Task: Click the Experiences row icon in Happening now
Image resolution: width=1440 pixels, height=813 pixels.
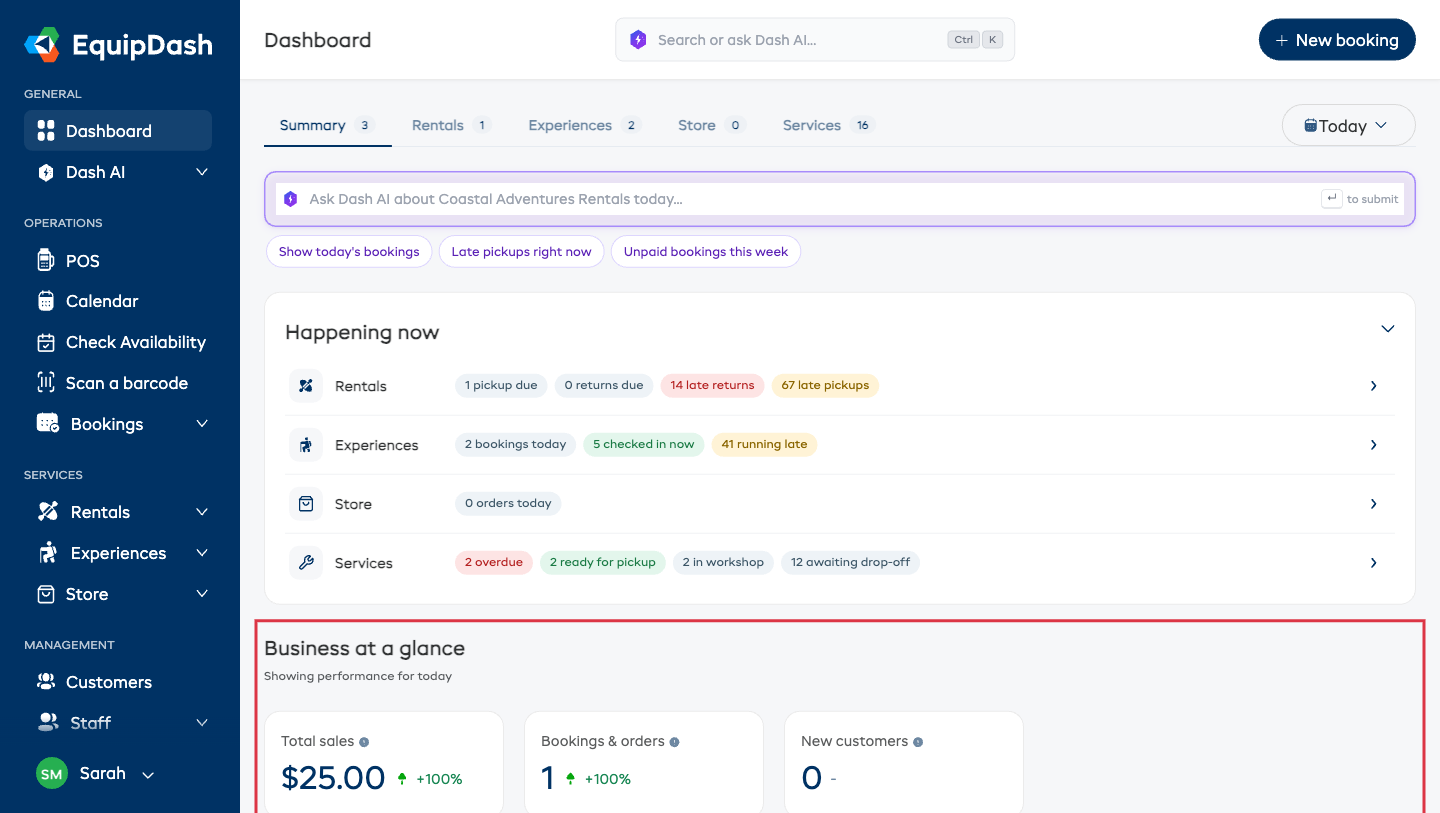Action: click(306, 445)
